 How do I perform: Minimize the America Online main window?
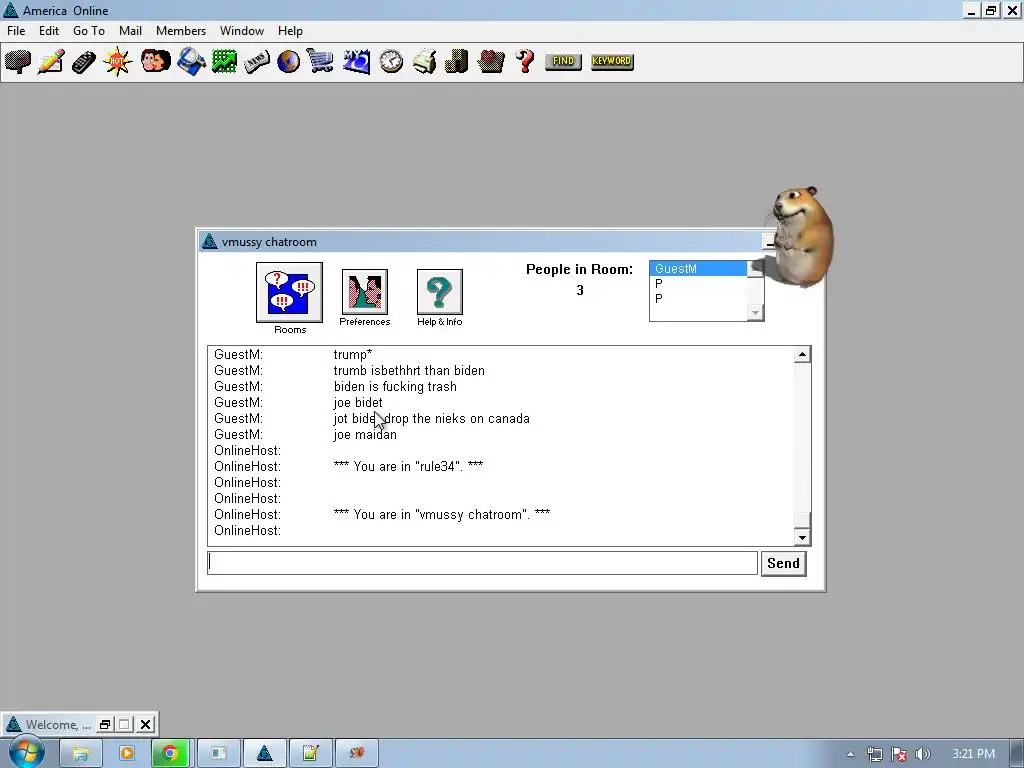[x=971, y=10]
